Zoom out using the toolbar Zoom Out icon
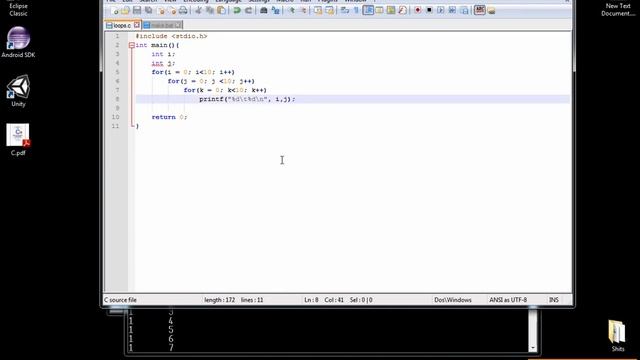This screenshot has height=360, width=640. point(303,10)
